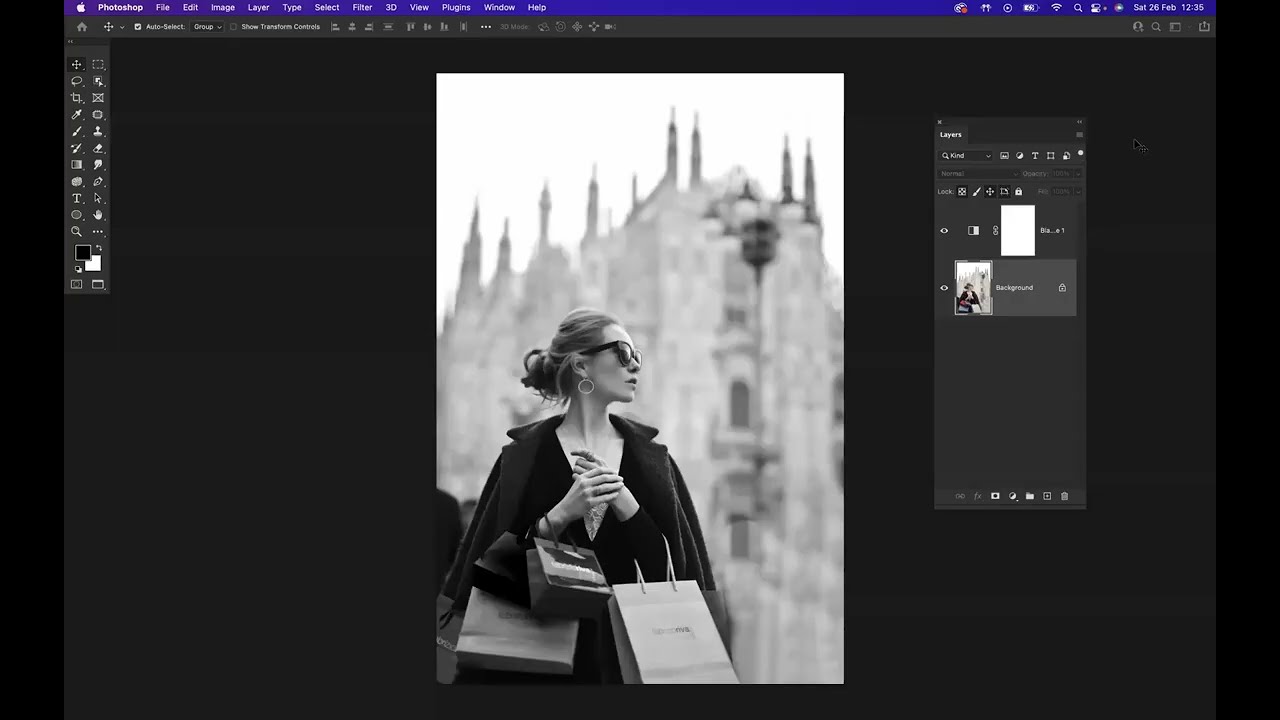The height and width of the screenshot is (720, 1280).
Task: Select the Object Selection tool
Action: click(x=98, y=81)
